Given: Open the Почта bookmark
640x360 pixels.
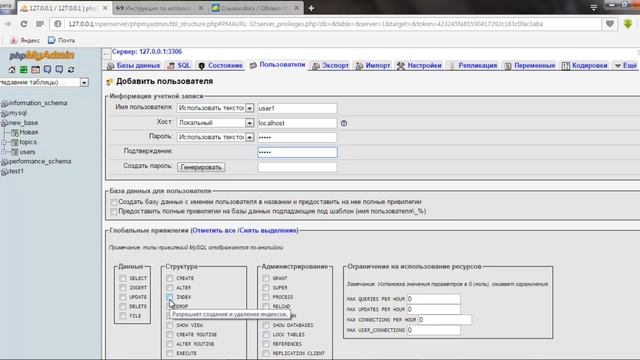Looking at the screenshot, I should (62, 40).
